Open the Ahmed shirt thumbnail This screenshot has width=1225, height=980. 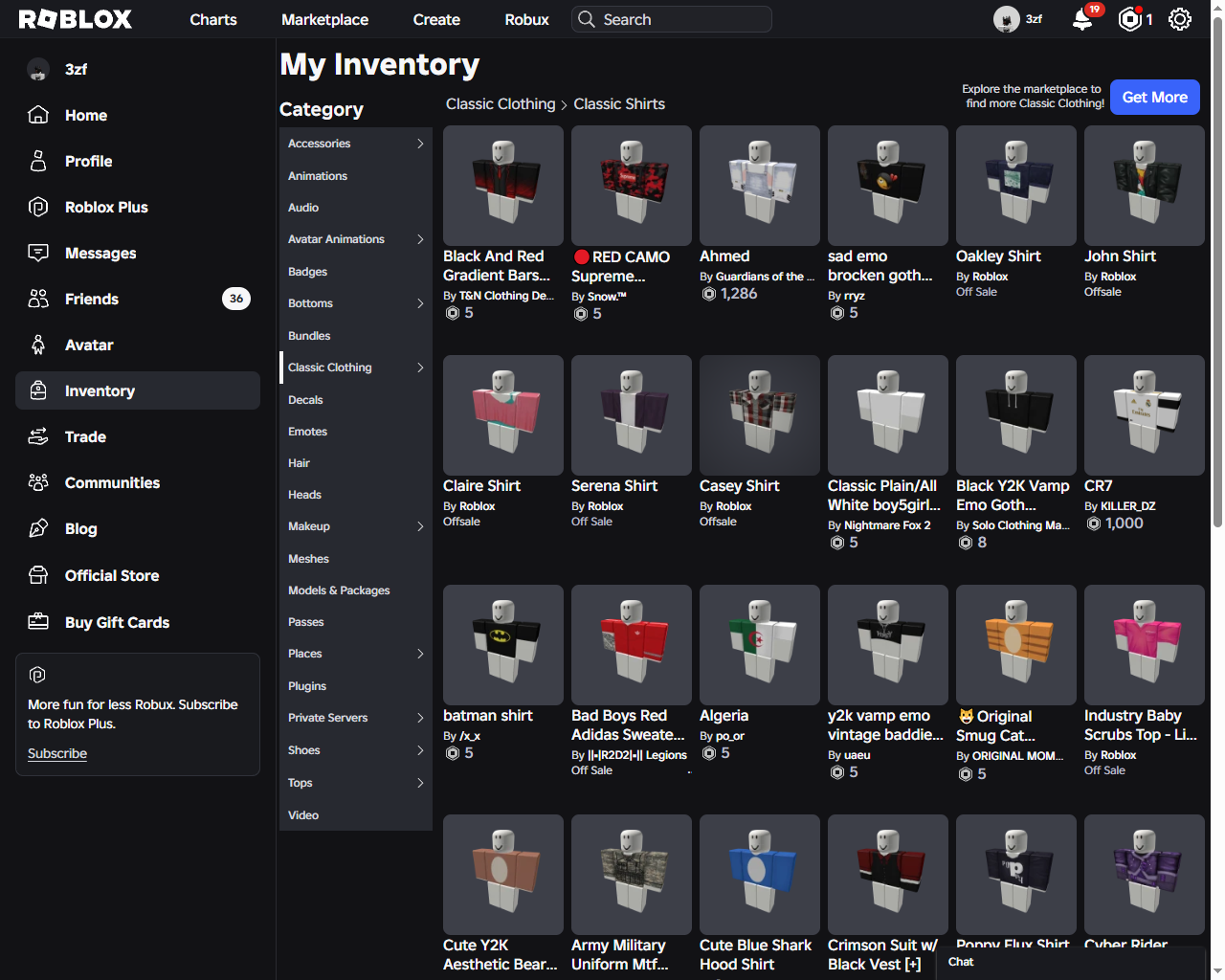[760, 186]
